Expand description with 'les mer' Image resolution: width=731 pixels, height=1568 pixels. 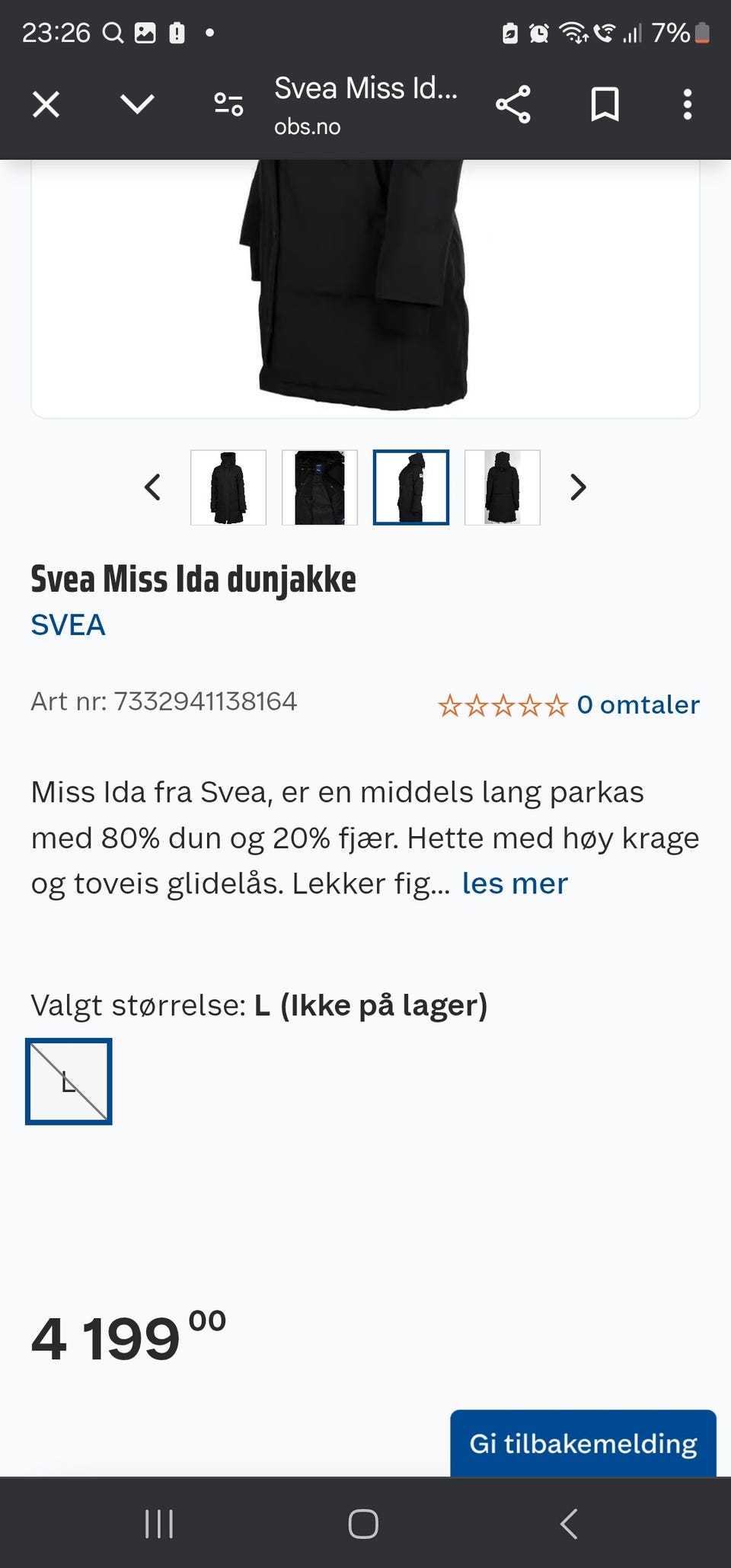[x=515, y=884]
